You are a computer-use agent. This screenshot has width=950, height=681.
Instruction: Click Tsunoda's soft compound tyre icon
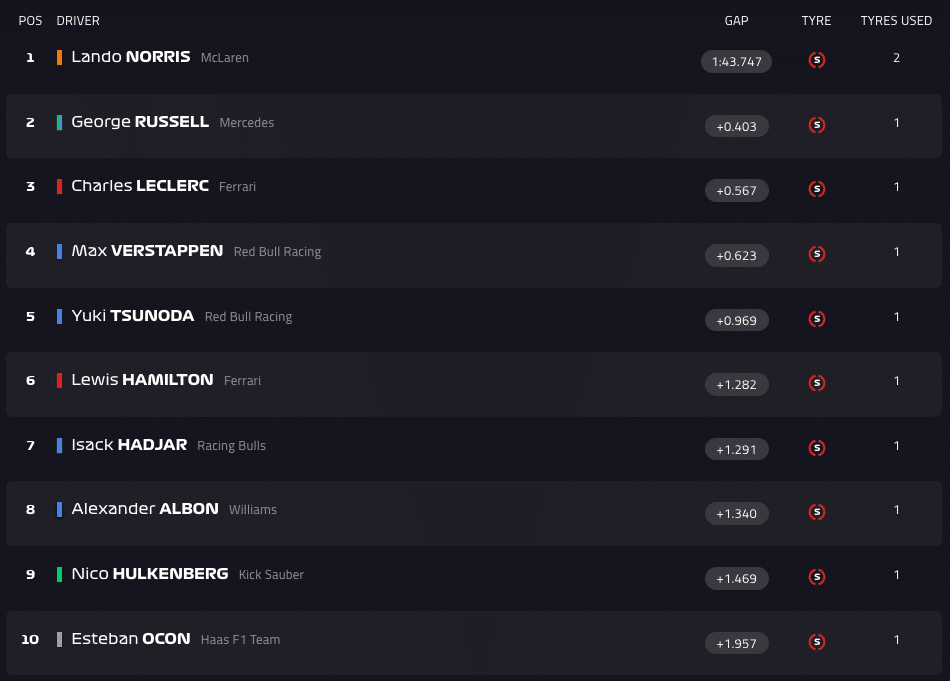click(x=817, y=319)
